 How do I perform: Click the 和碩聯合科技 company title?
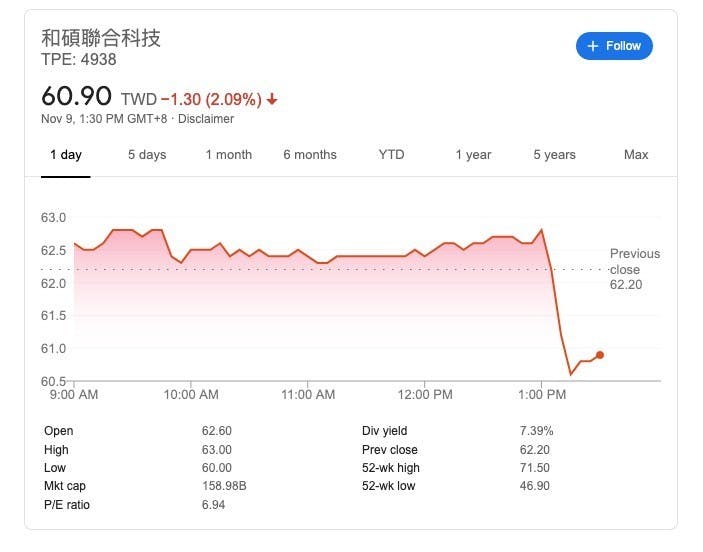[101, 38]
